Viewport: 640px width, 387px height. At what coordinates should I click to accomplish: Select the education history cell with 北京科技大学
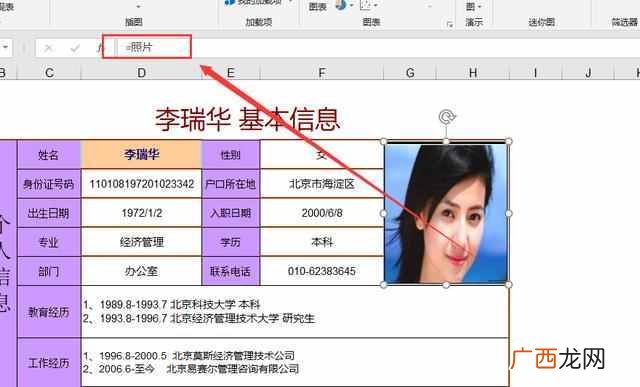point(295,312)
